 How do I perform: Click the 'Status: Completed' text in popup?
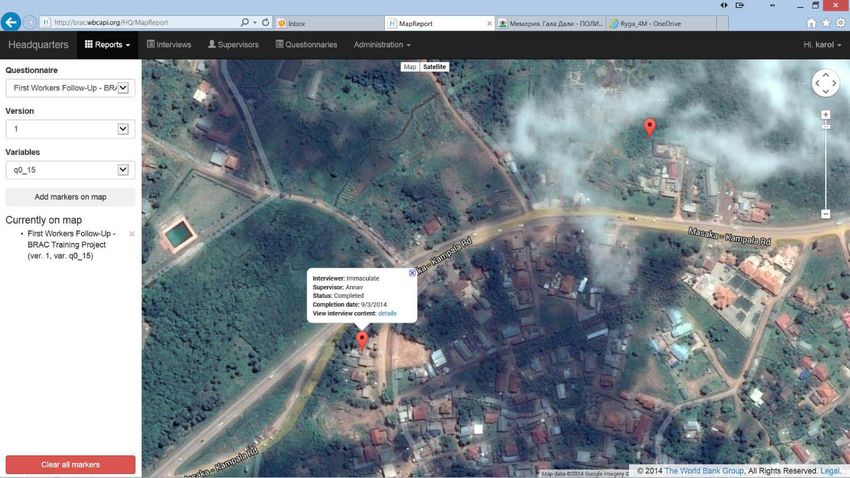coord(338,296)
